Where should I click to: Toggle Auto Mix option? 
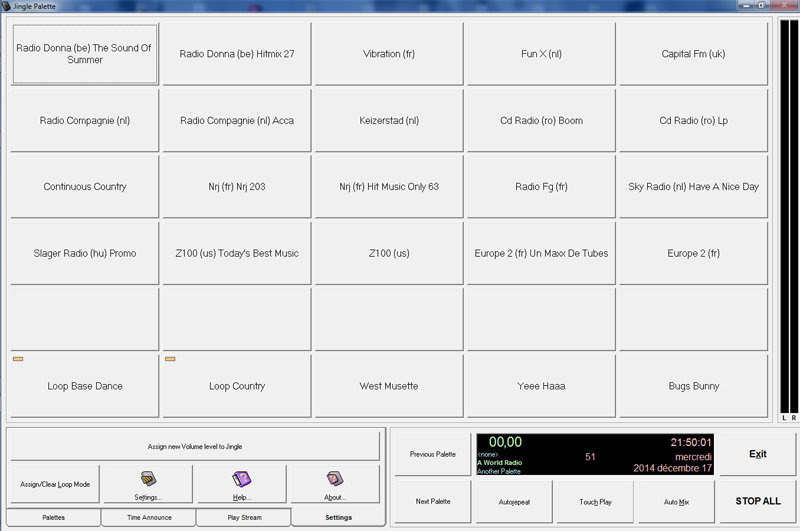click(x=677, y=501)
